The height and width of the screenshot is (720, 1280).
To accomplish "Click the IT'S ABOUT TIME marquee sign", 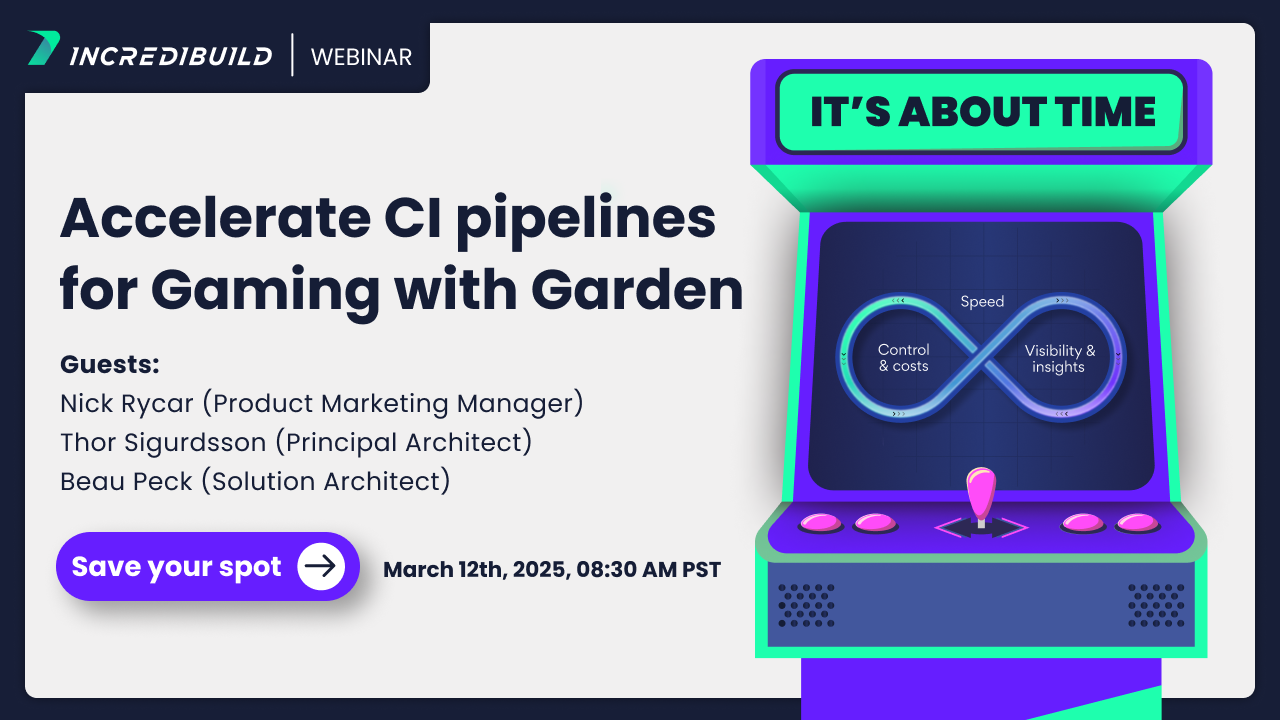I will [x=982, y=111].
